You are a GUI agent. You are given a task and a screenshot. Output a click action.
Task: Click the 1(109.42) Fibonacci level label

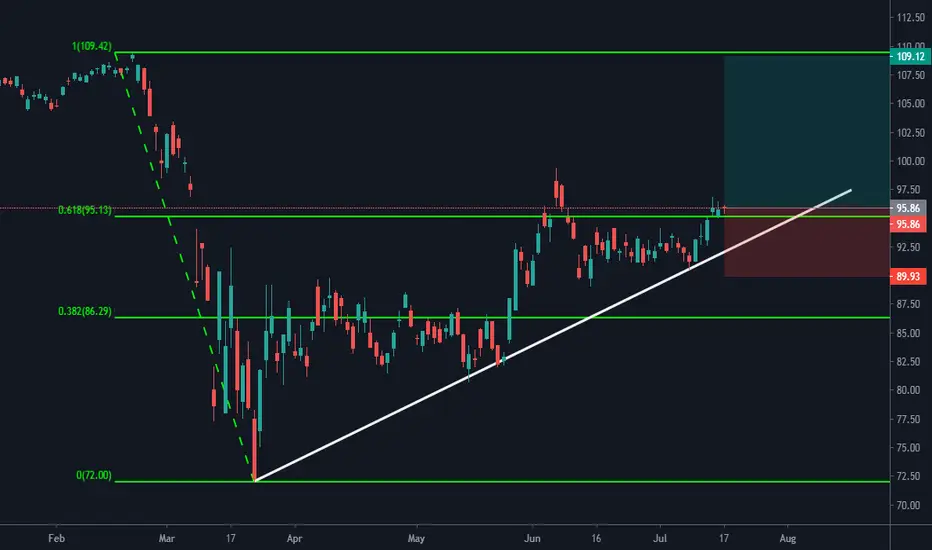pos(92,46)
